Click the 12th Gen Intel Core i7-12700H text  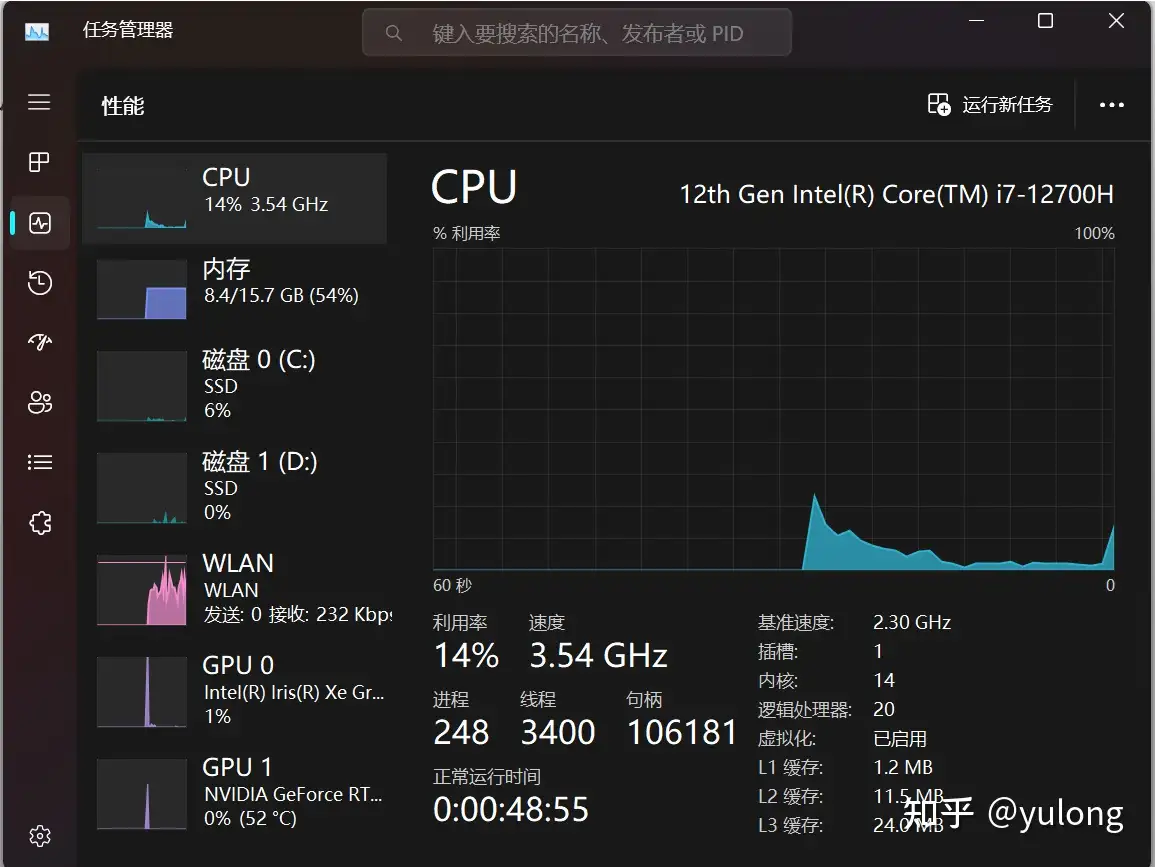[896, 194]
